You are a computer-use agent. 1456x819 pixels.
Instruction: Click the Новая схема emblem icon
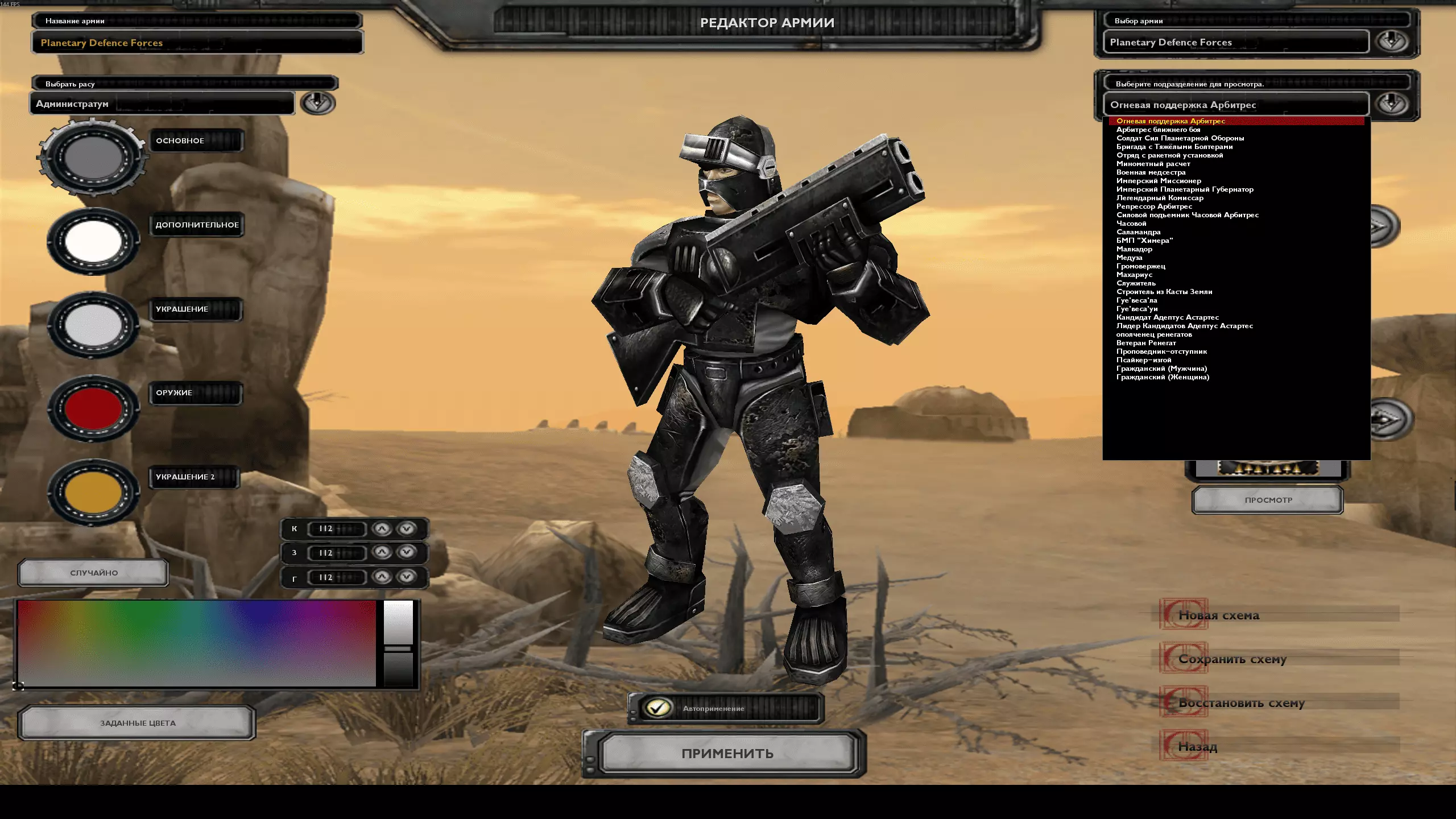pyautogui.click(x=1184, y=614)
